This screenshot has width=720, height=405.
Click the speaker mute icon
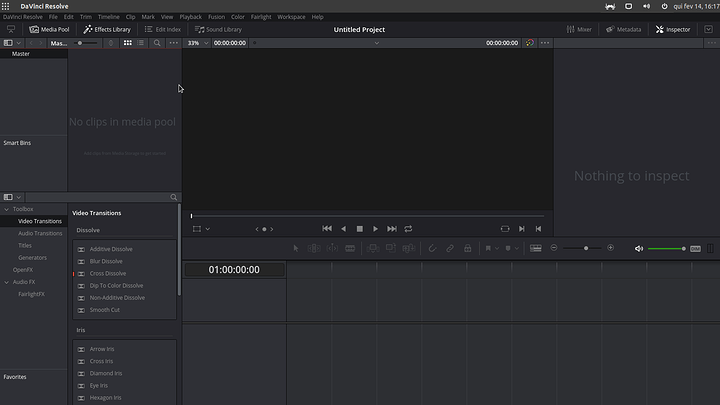(639, 248)
